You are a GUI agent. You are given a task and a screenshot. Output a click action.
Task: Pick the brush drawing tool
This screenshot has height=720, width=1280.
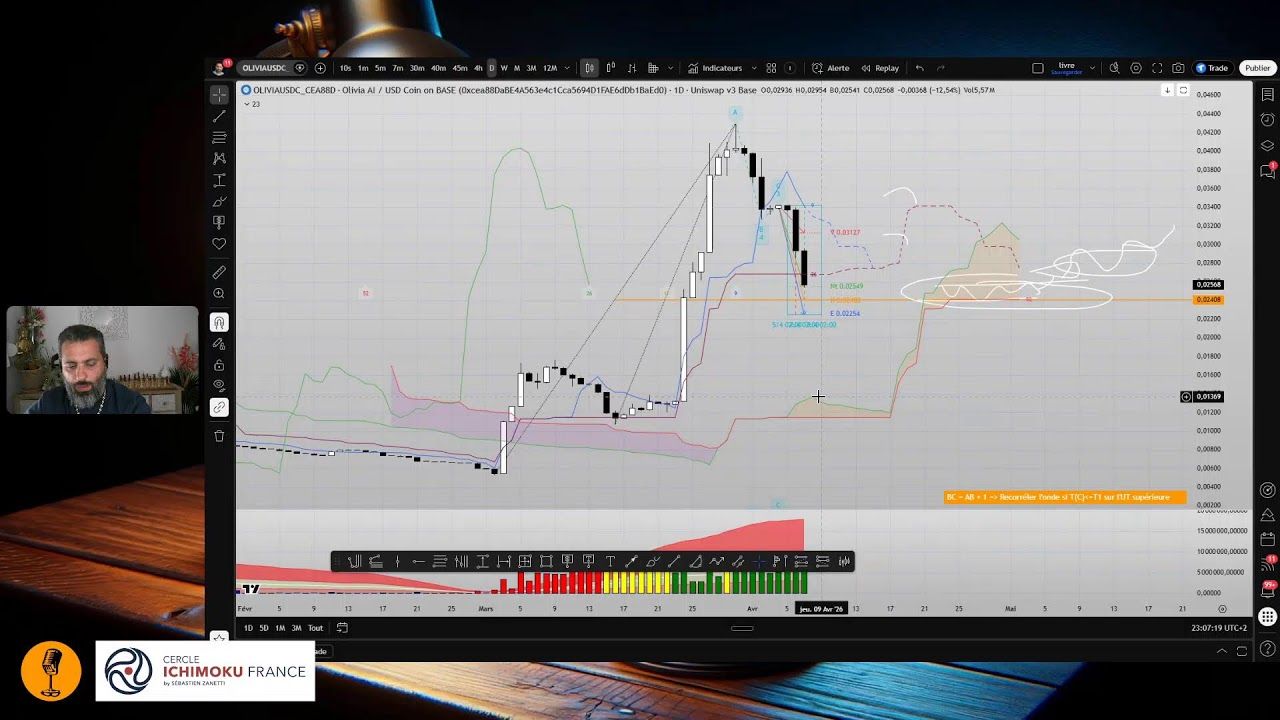(219, 201)
